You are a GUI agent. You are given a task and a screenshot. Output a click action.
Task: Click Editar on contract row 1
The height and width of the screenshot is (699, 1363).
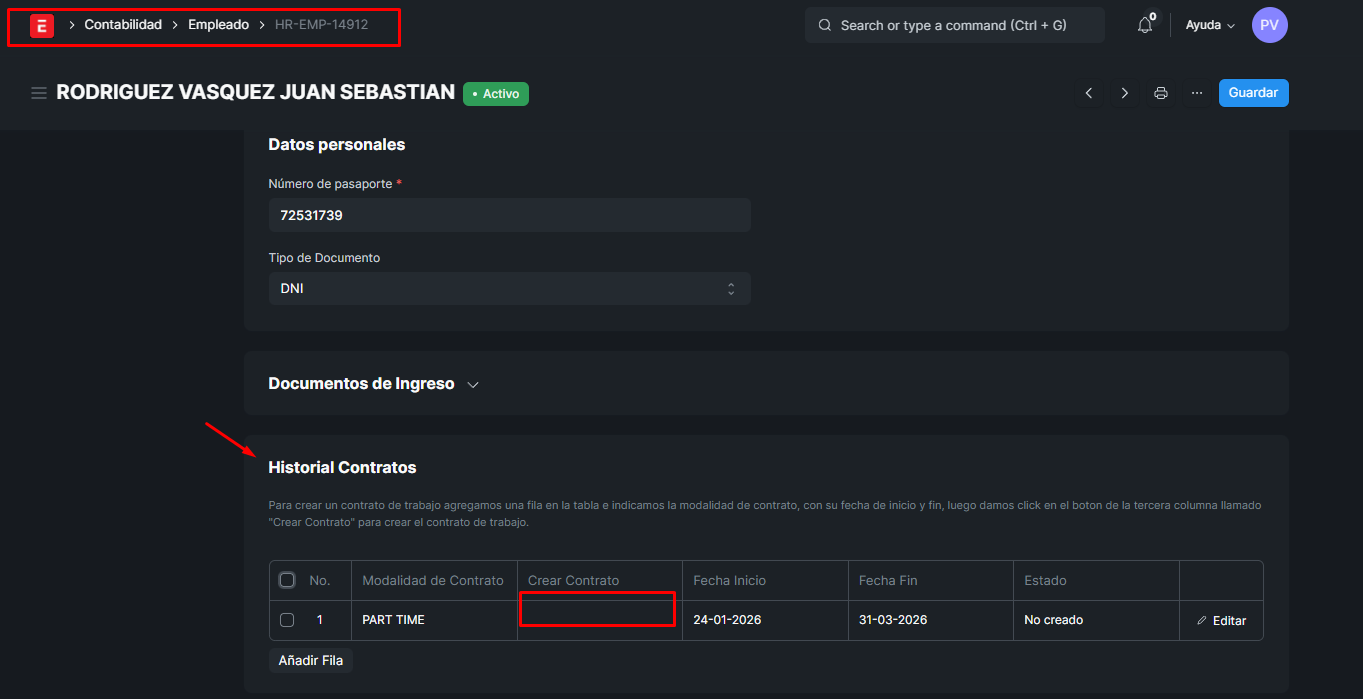coord(1222,621)
